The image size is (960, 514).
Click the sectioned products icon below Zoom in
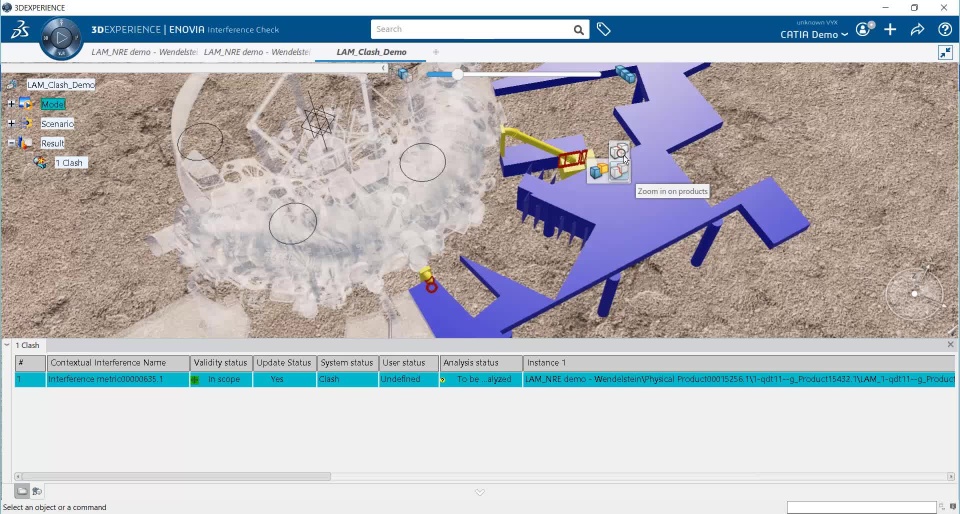tap(620, 171)
